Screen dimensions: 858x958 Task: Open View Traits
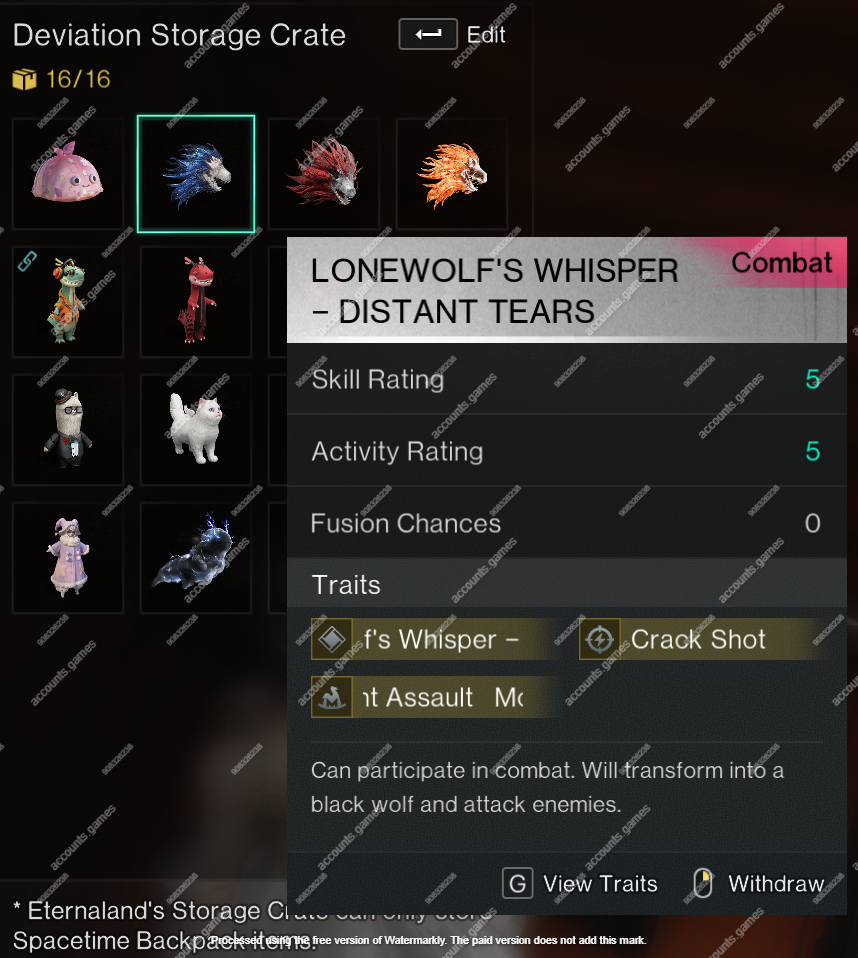(600, 883)
